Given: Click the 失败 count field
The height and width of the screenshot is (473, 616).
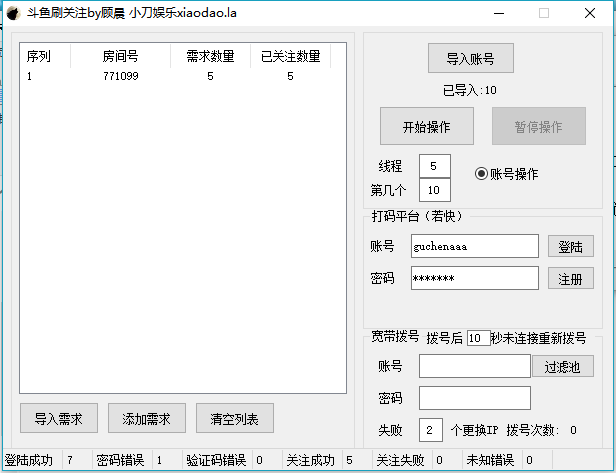Looking at the screenshot, I should click(430, 430).
